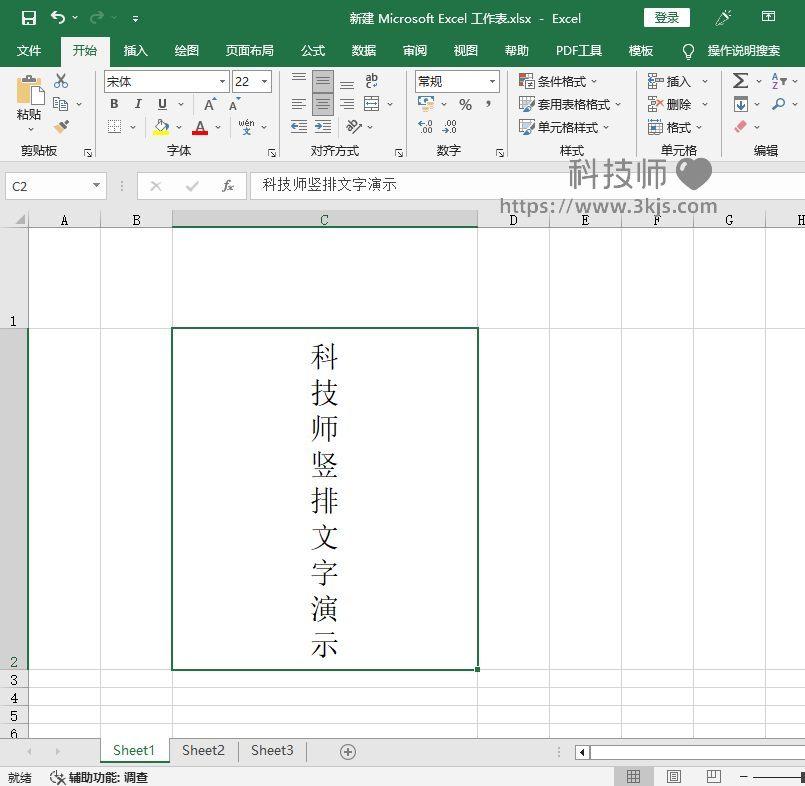805x786 pixels.
Task: Click the Decrease Indent icon
Action: (x=299, y=126)
